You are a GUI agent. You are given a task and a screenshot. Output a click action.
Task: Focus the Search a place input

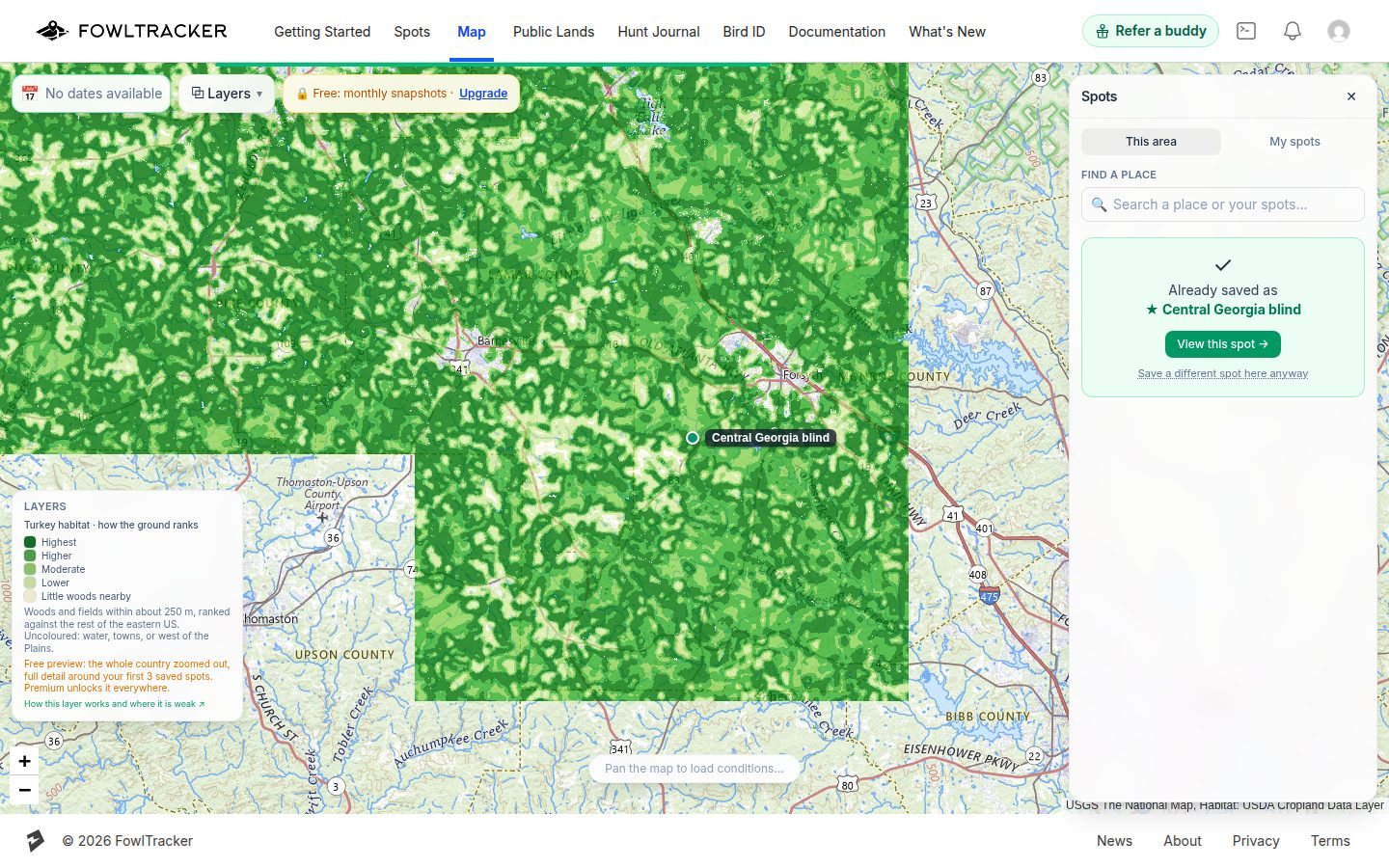click(x=1223, y=204)
